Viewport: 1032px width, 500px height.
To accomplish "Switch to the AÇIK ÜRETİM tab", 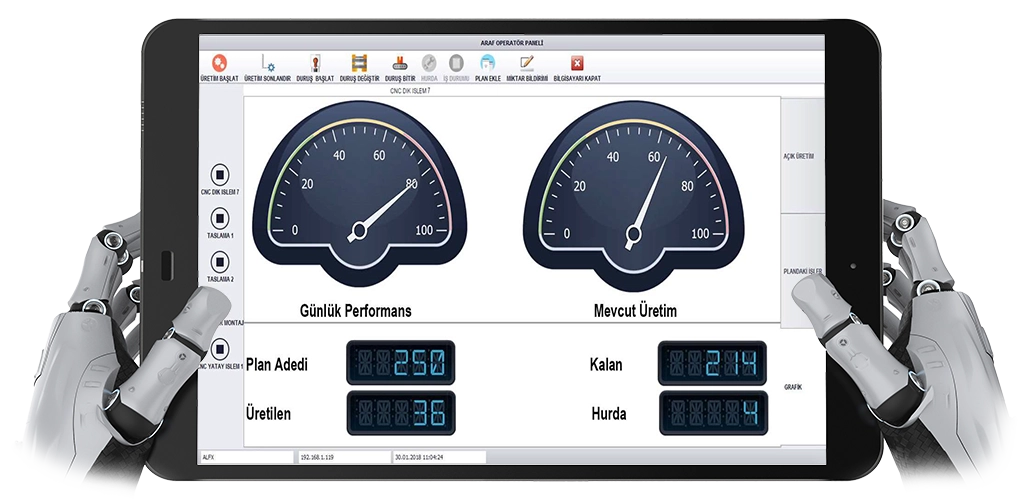I will tap(799, 156).
